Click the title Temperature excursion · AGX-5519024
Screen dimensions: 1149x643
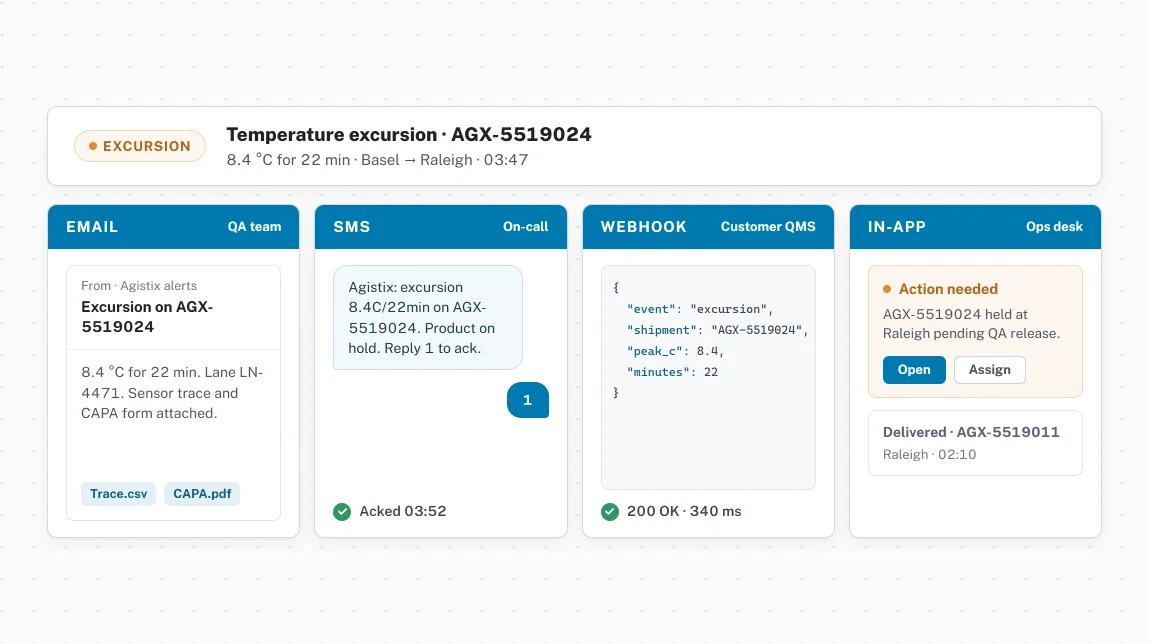pyautogui.click(x=409, y=135)
